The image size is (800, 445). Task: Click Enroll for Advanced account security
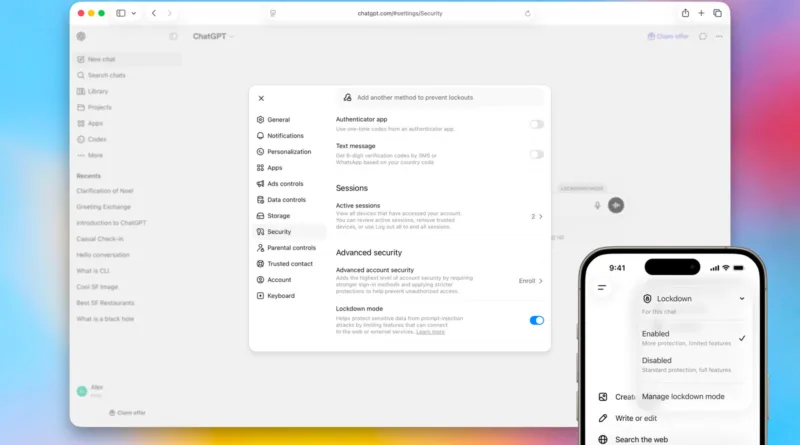click(530, 281)
